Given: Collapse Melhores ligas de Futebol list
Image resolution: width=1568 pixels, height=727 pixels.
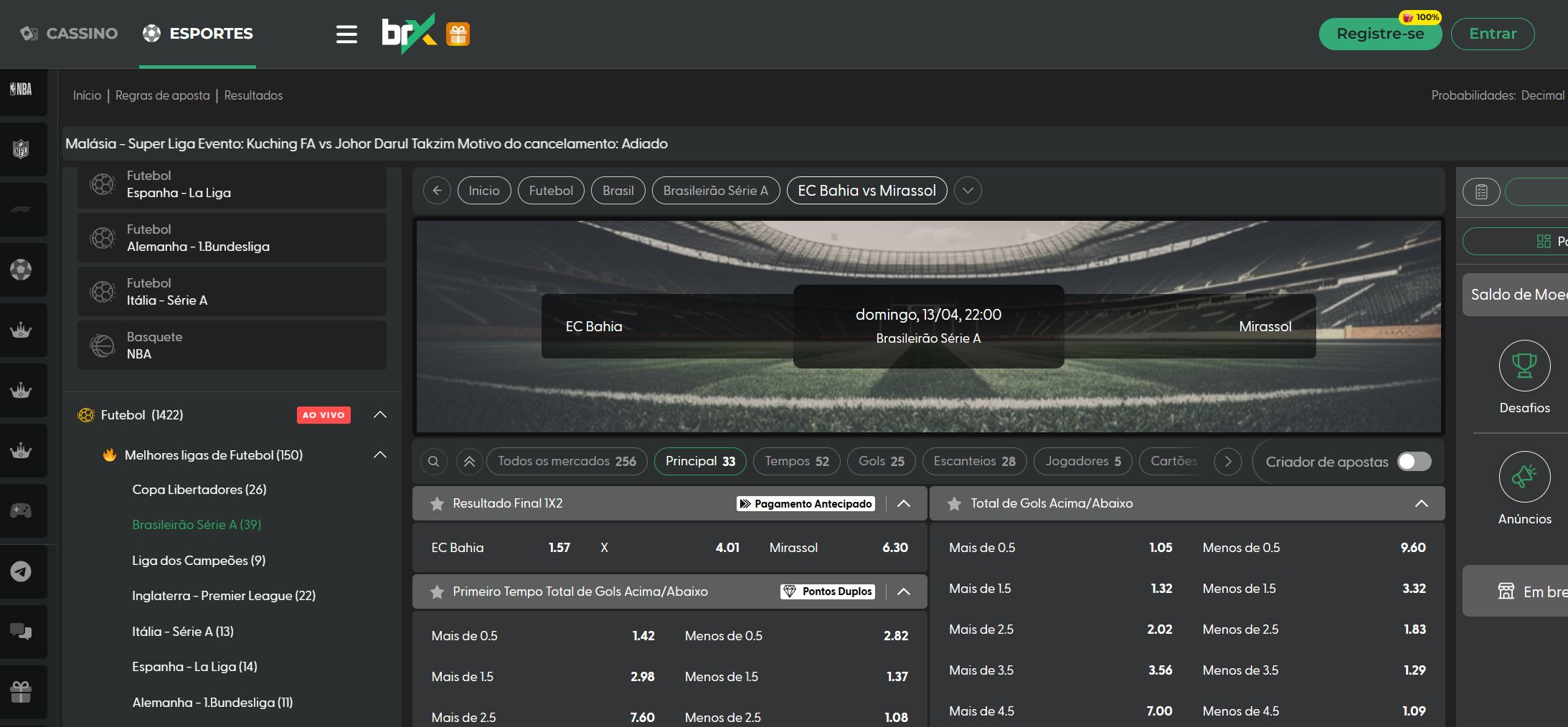Looking at the screenshot, I should [380, 455].
